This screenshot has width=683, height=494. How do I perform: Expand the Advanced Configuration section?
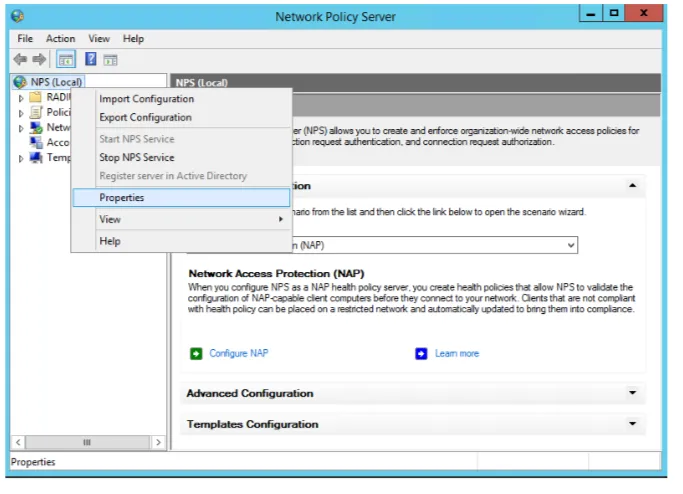pos(632,393)
